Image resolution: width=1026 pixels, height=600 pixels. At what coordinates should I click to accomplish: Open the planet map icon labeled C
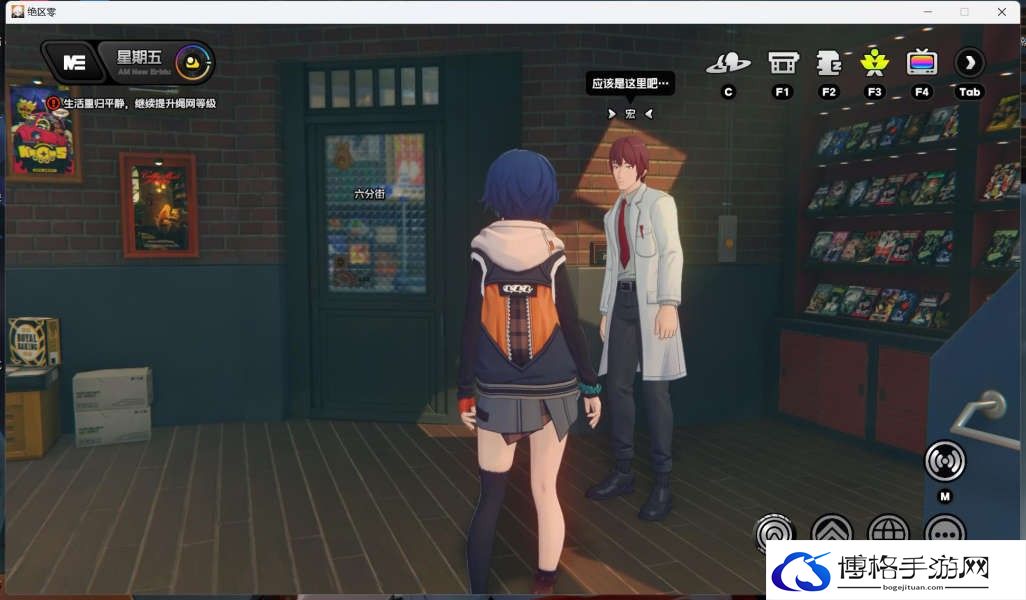click(728, 63)
